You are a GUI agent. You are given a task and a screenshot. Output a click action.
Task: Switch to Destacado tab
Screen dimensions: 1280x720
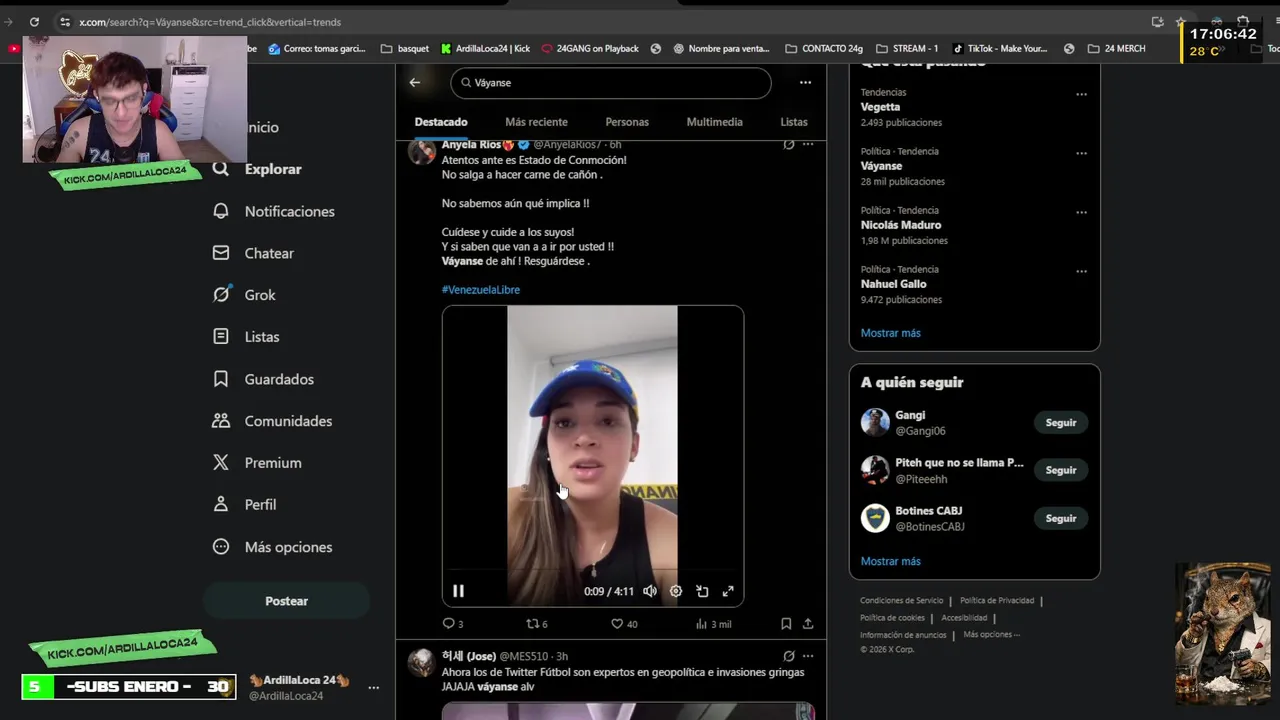click(441, 122)
